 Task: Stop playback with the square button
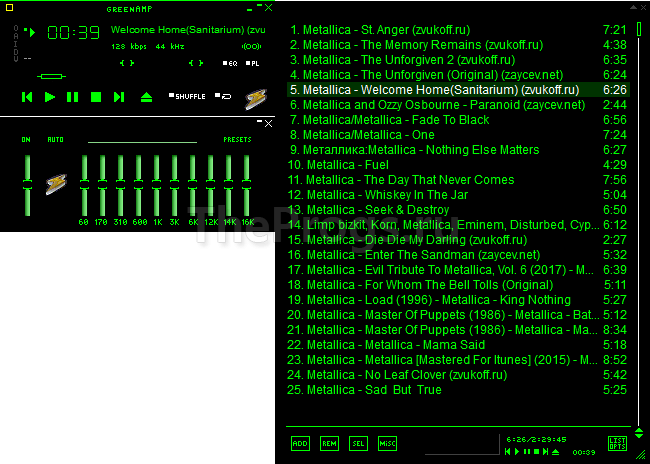tap(96, 97)
